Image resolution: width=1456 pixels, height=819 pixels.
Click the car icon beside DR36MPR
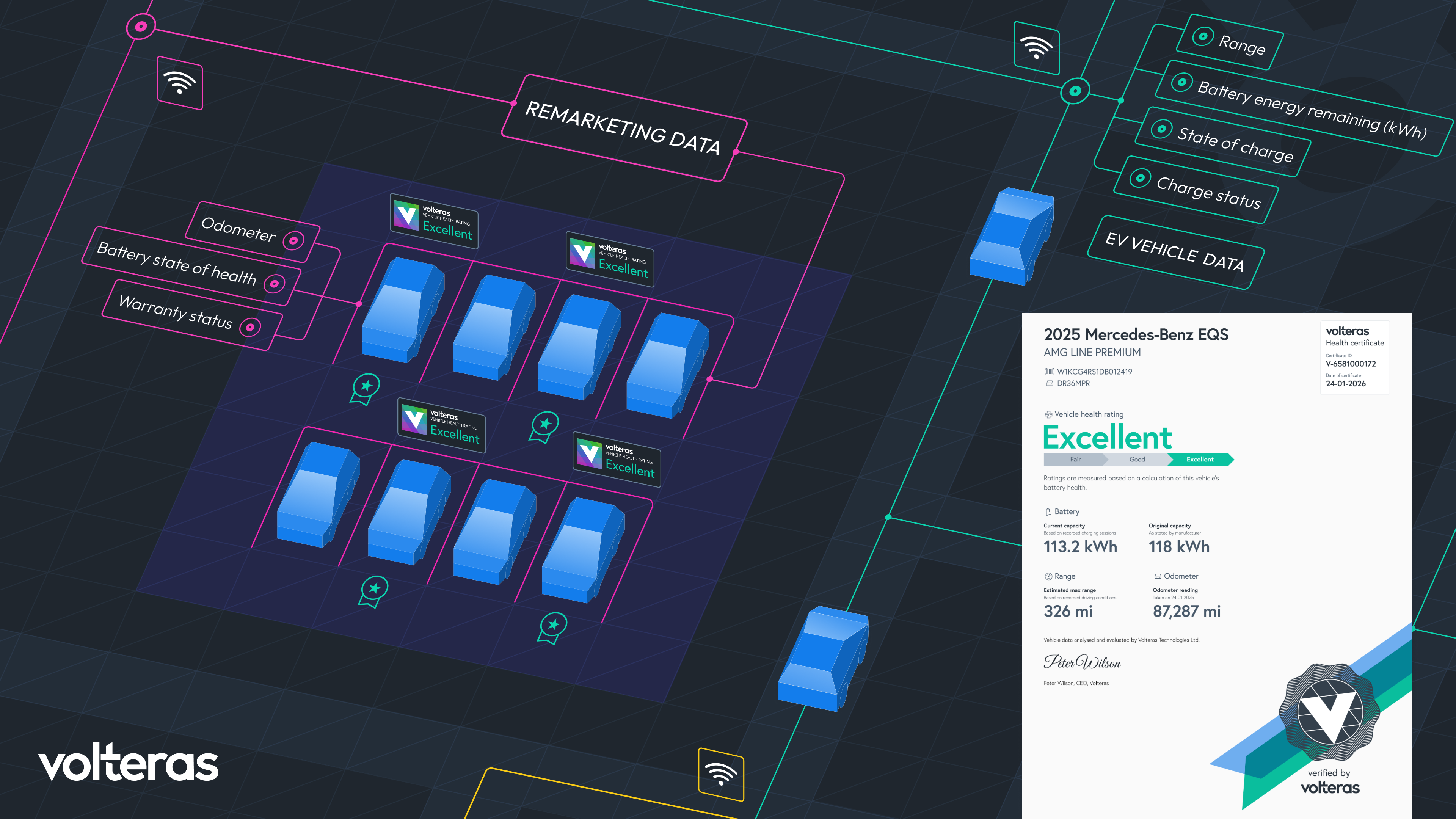point(1049,383)
